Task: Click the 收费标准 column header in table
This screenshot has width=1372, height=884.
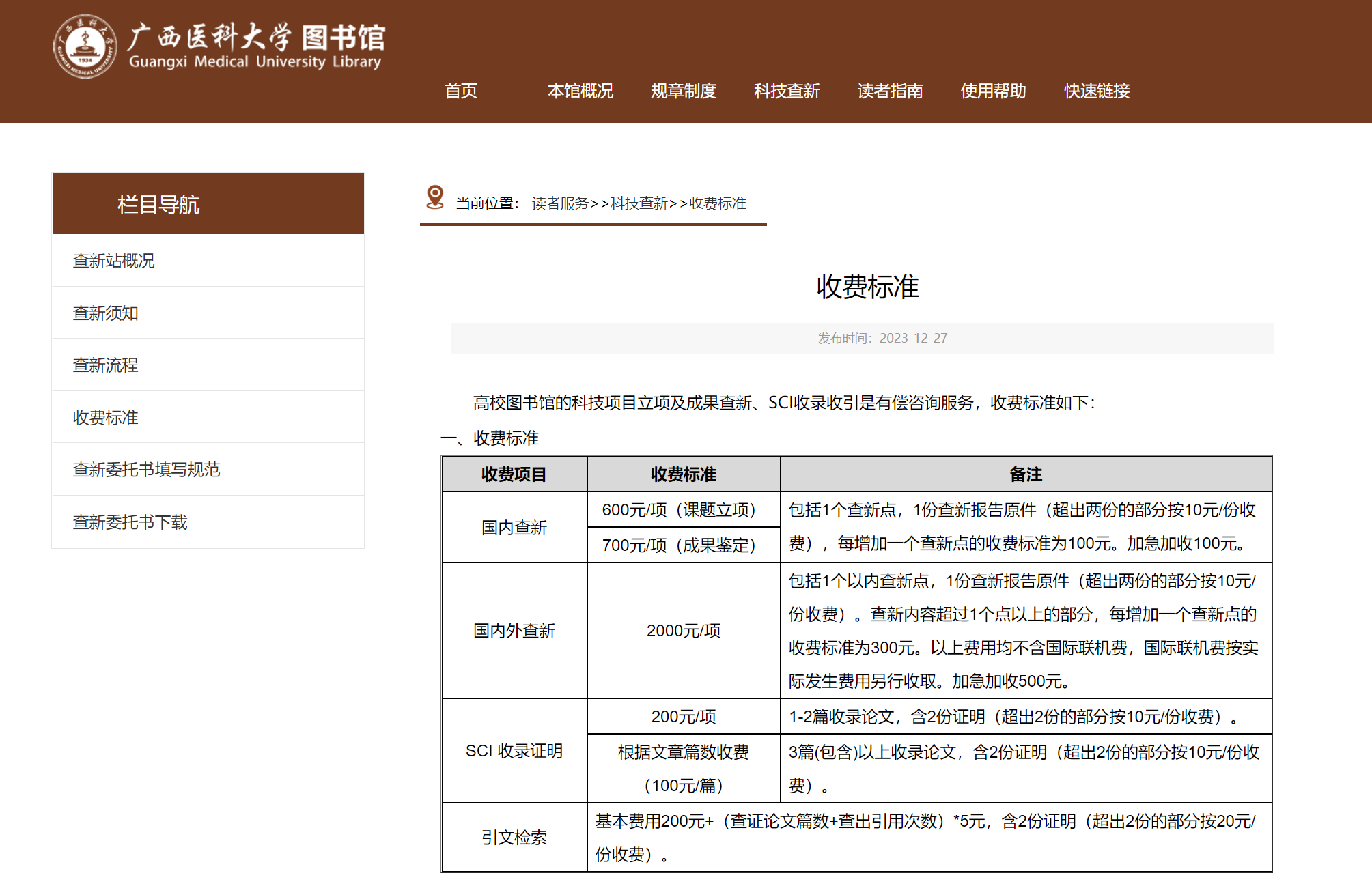Action: [x=684, y=474]
